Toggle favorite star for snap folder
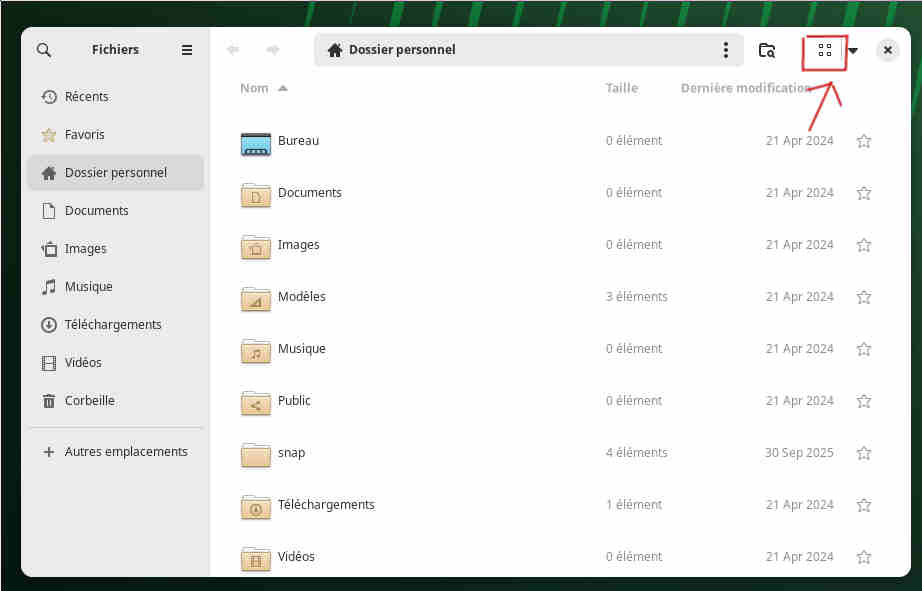 click(x=864, y=453)
